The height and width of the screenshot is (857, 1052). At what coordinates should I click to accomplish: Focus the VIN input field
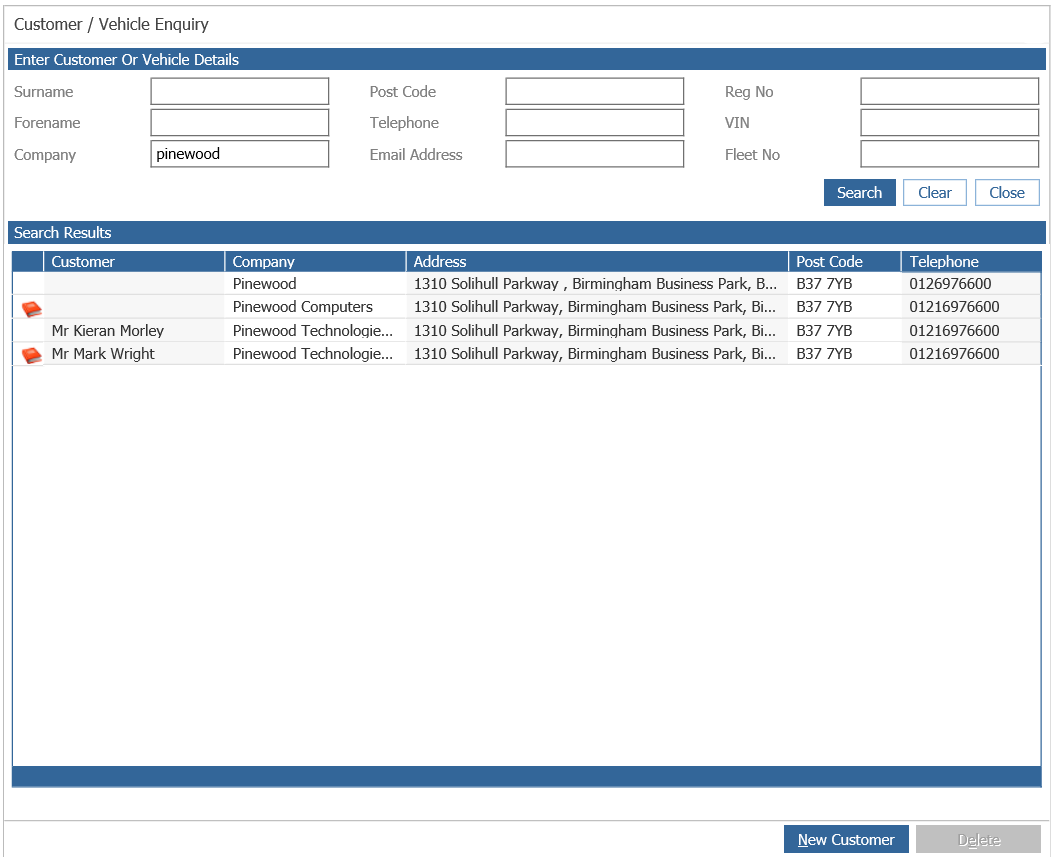tap(949, 123)
